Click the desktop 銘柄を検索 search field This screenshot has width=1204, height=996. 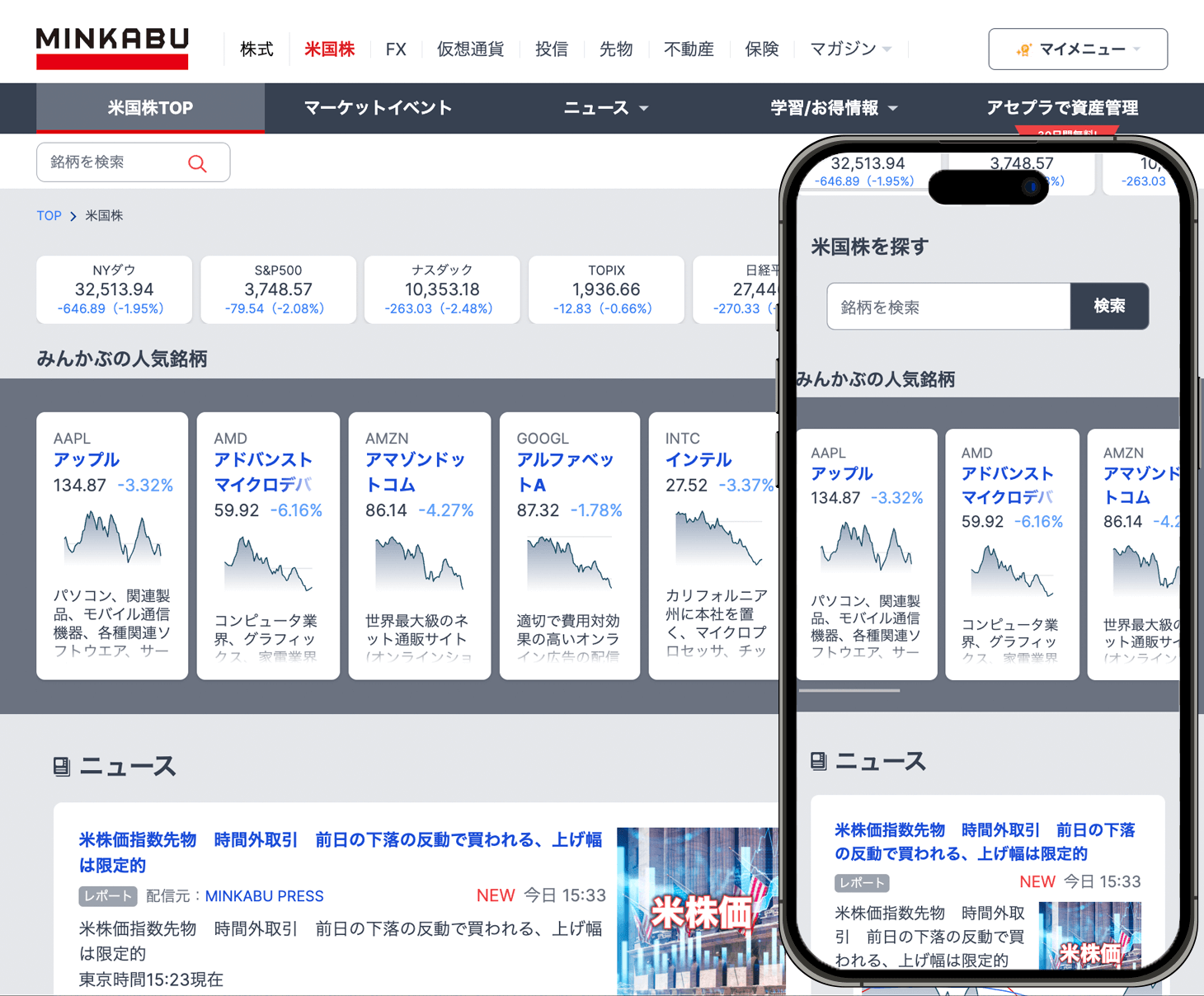pos(133,162)
